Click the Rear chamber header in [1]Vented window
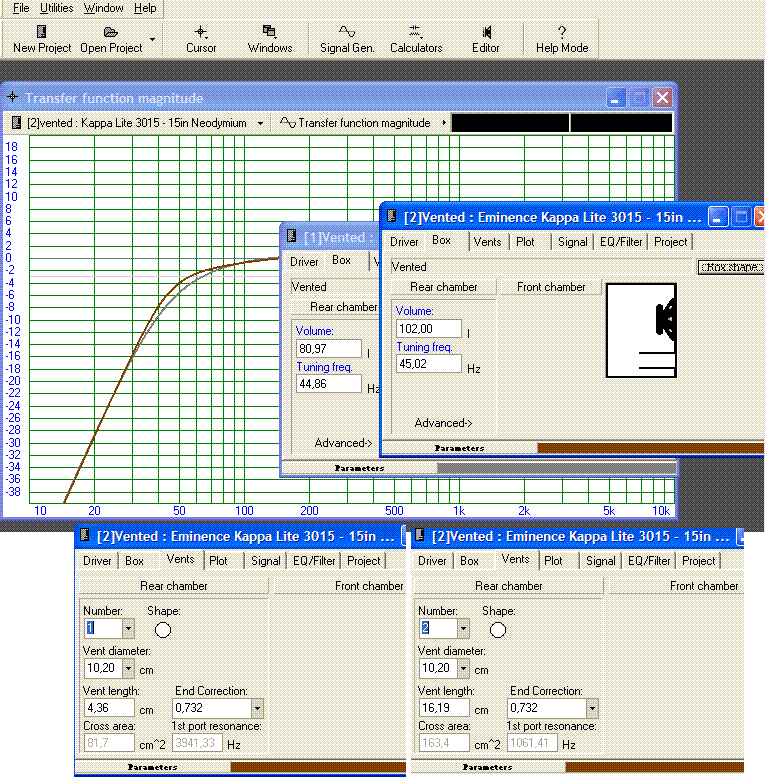Viewport: 767px width, 780px height. pos(335,306)
